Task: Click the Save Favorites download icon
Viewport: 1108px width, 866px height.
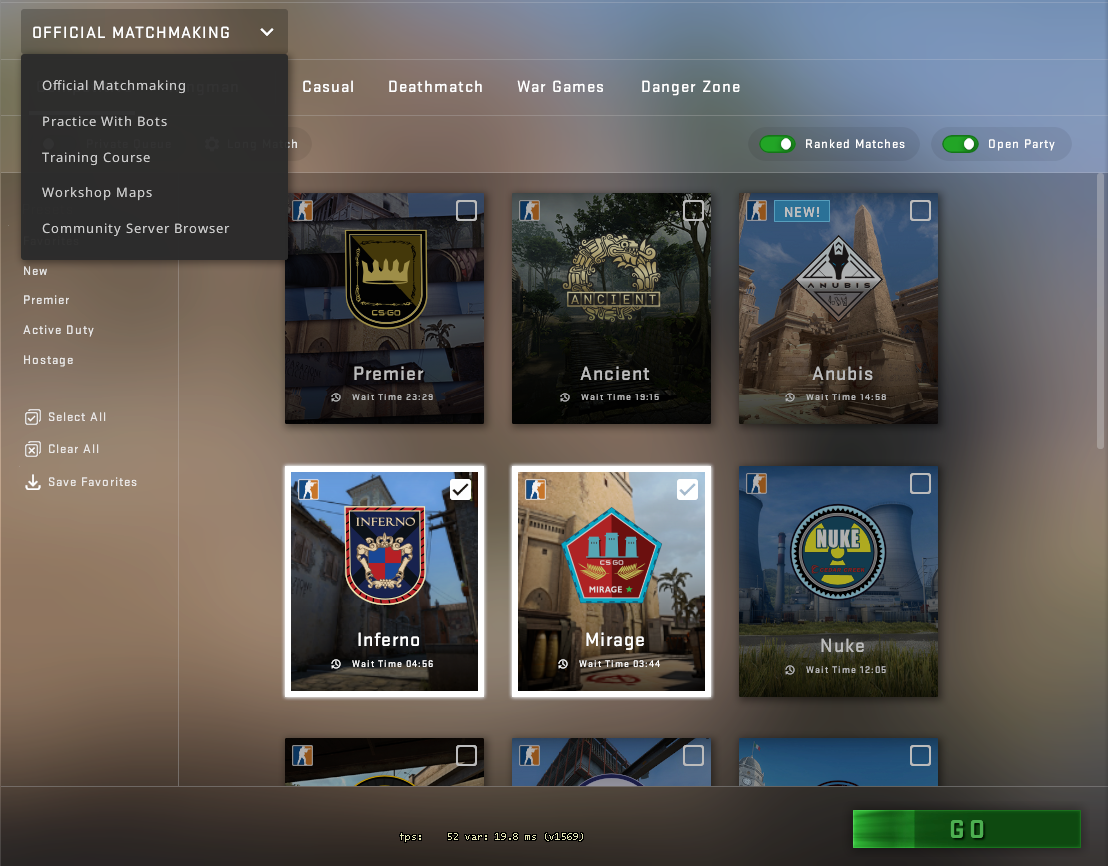Action: [33, 482]
